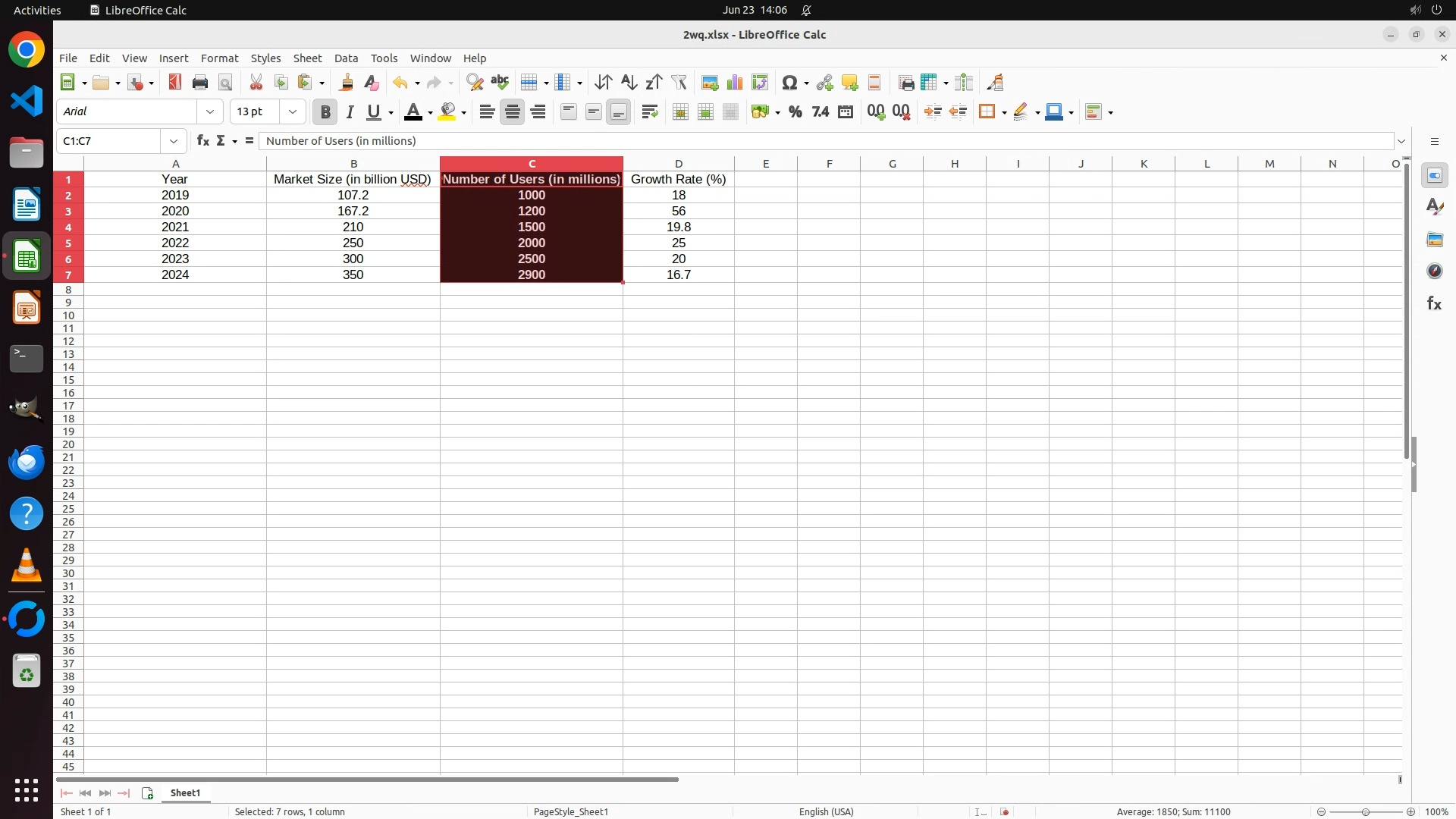Screen dimensions: 1456x819
Task: Open the Navigator sidebar icon
Action: 1434,271
